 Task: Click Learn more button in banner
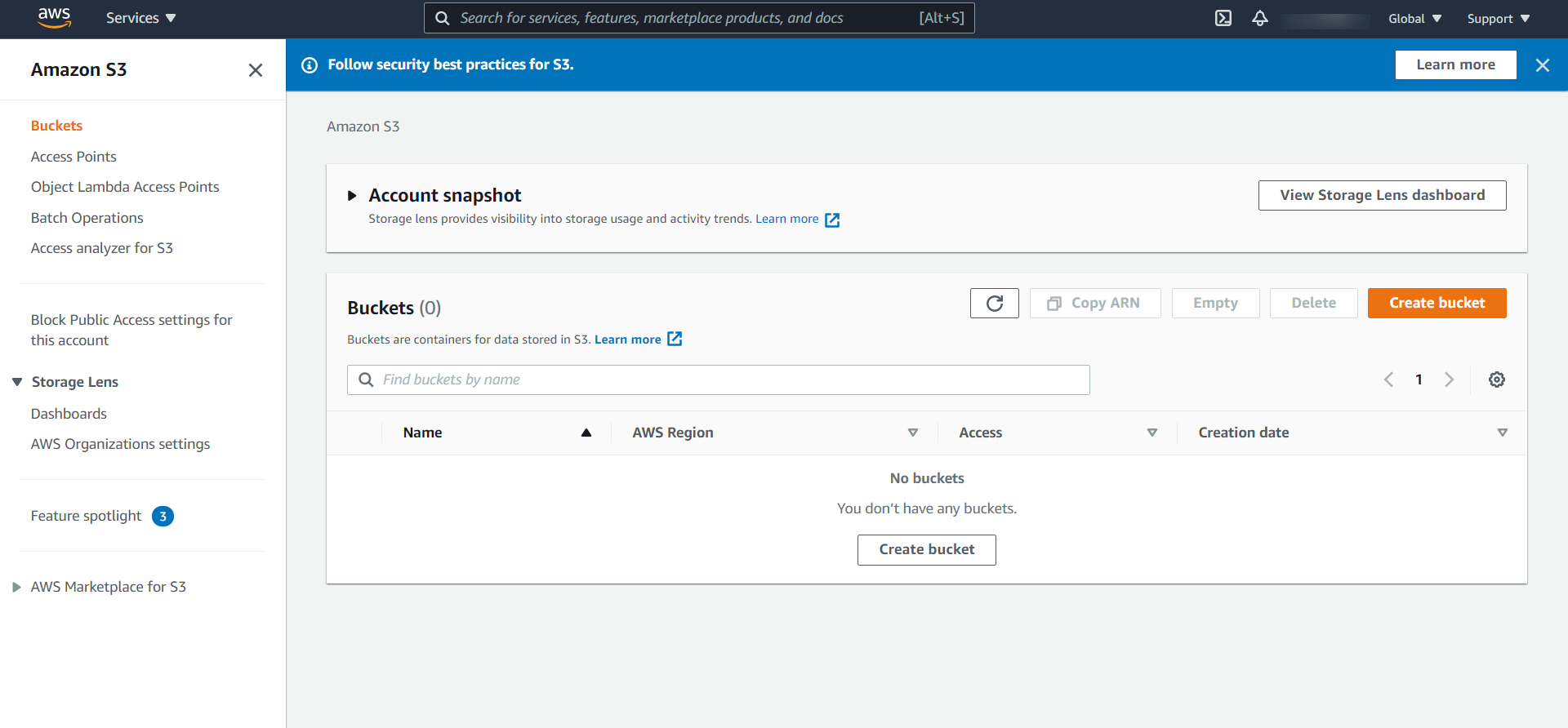point(1455,64)
